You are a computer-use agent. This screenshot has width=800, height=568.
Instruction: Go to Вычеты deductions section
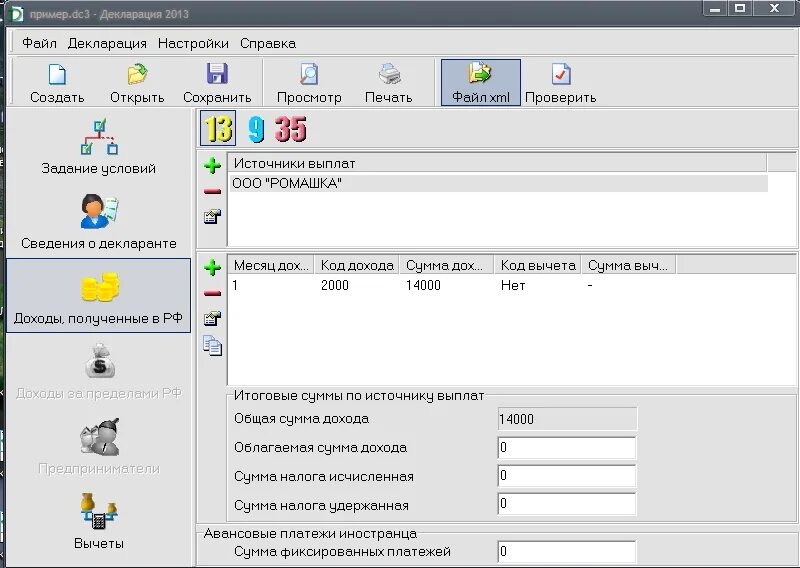click(98, 521)
